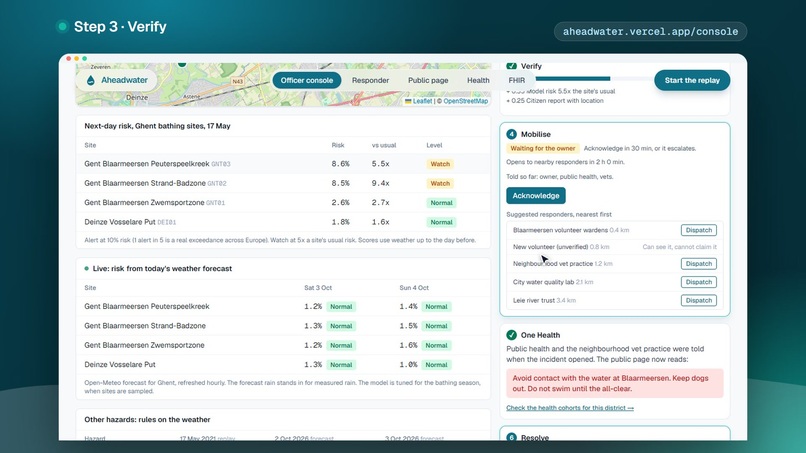Click the Verify step checkmark icon

tap(511, 66)
